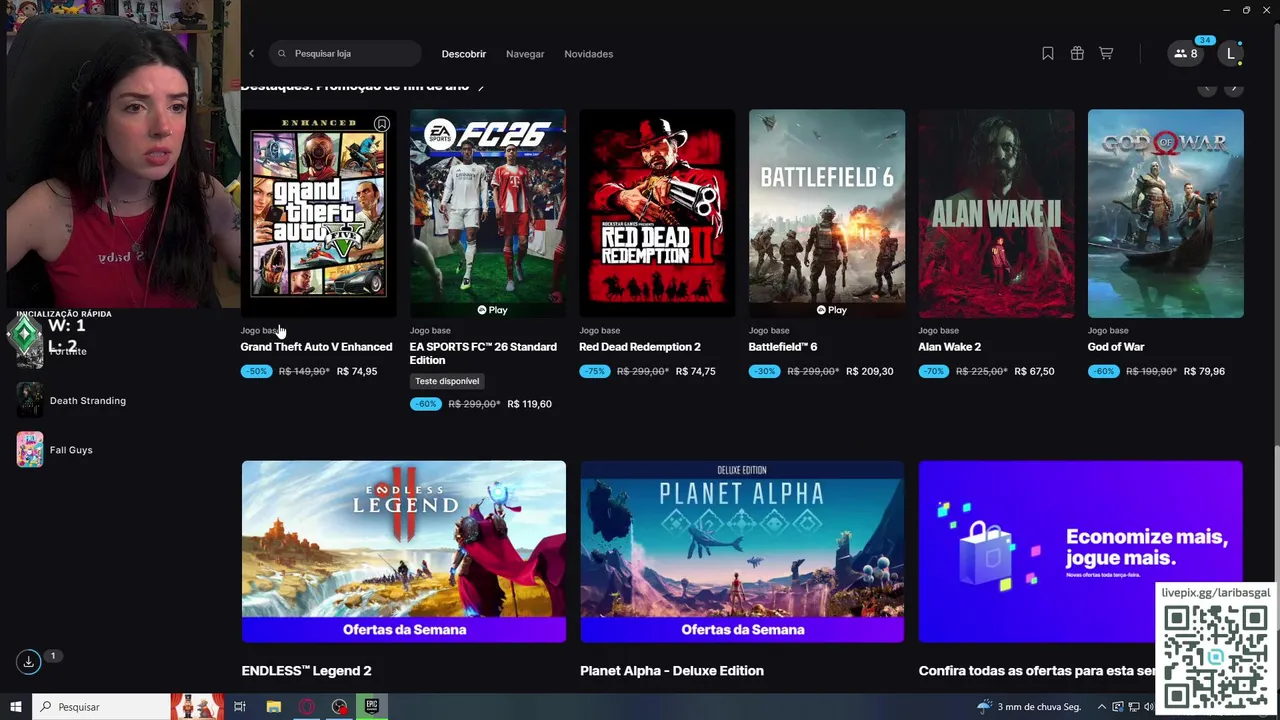Open the Red Dead Redemption 2 title
The height and width of the screenshot is (720, 1280).
pyautogui.click(x=640, y=347)
